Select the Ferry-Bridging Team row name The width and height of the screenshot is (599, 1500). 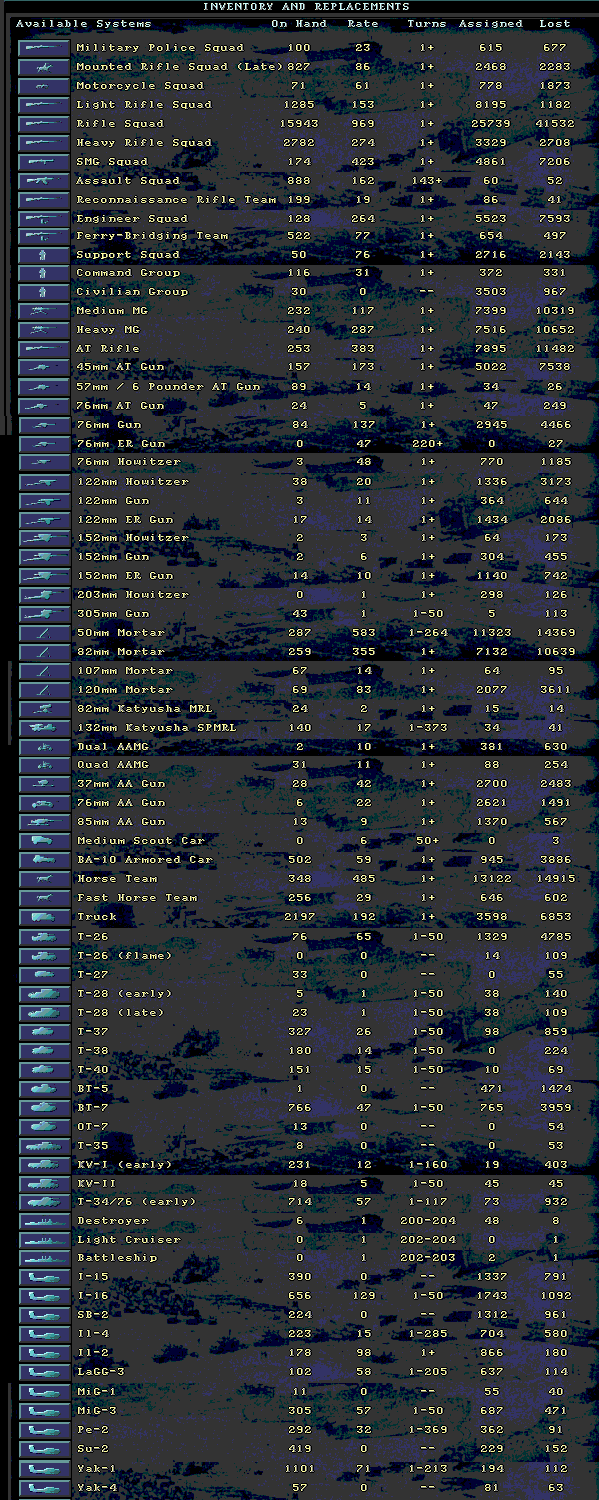[x=152, y=236]
